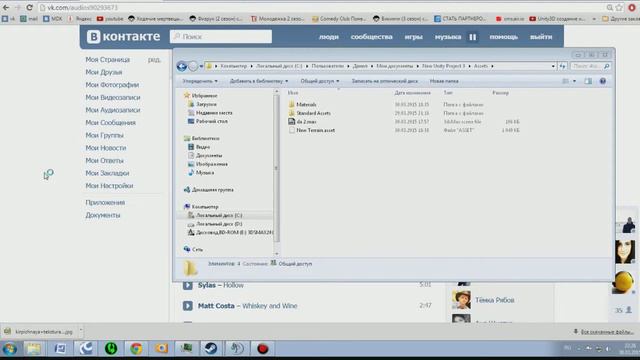Select Локальный диск (C:) in tree
This screenshot has width=640, height=360.
pyautogui.click(x=219, y=216)
